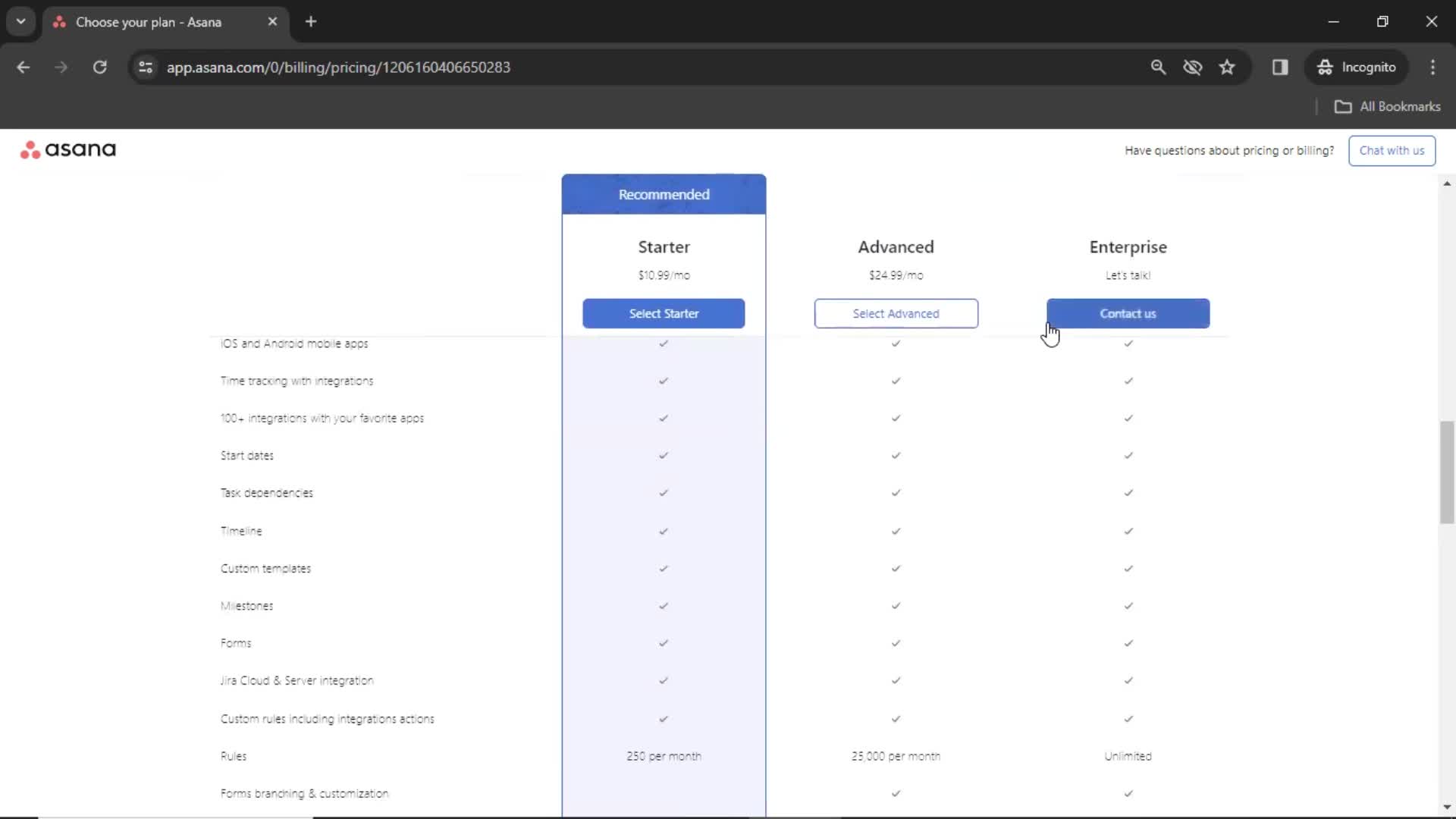Click the Advanced checkmark for Time tracking with integrations
1456x819 pixels.
[x=896, y=381]
